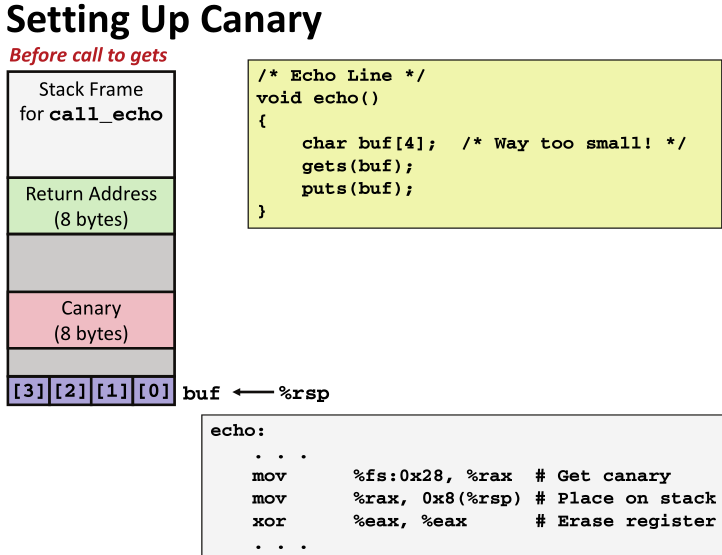Click the '/* Way too small! */' comment

pos(574,143)
